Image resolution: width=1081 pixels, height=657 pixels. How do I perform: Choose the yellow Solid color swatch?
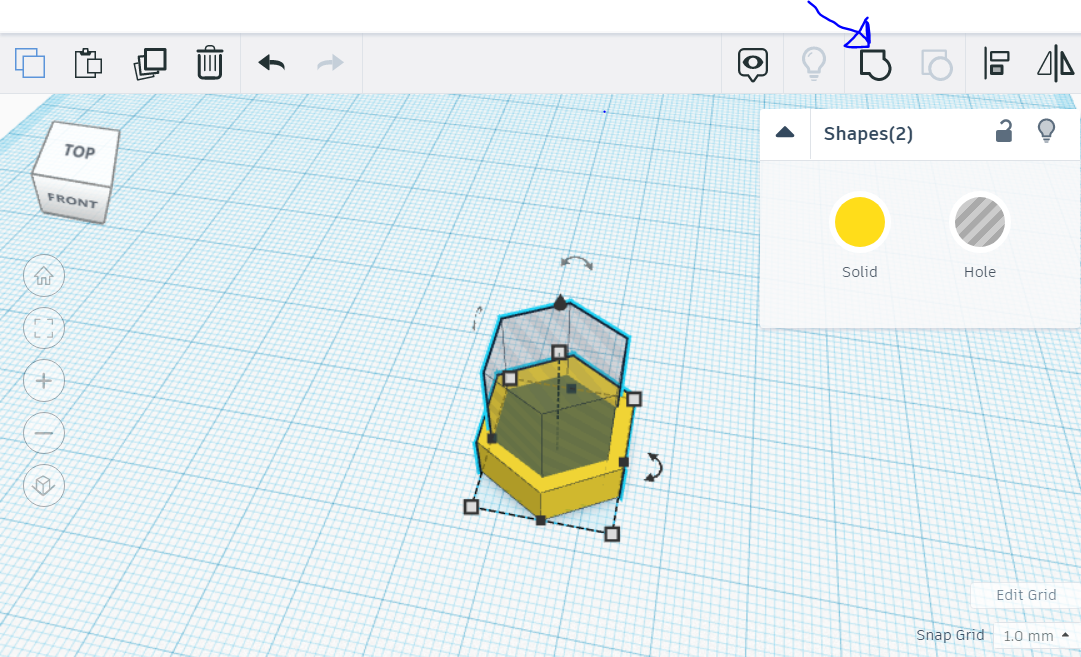860,222
